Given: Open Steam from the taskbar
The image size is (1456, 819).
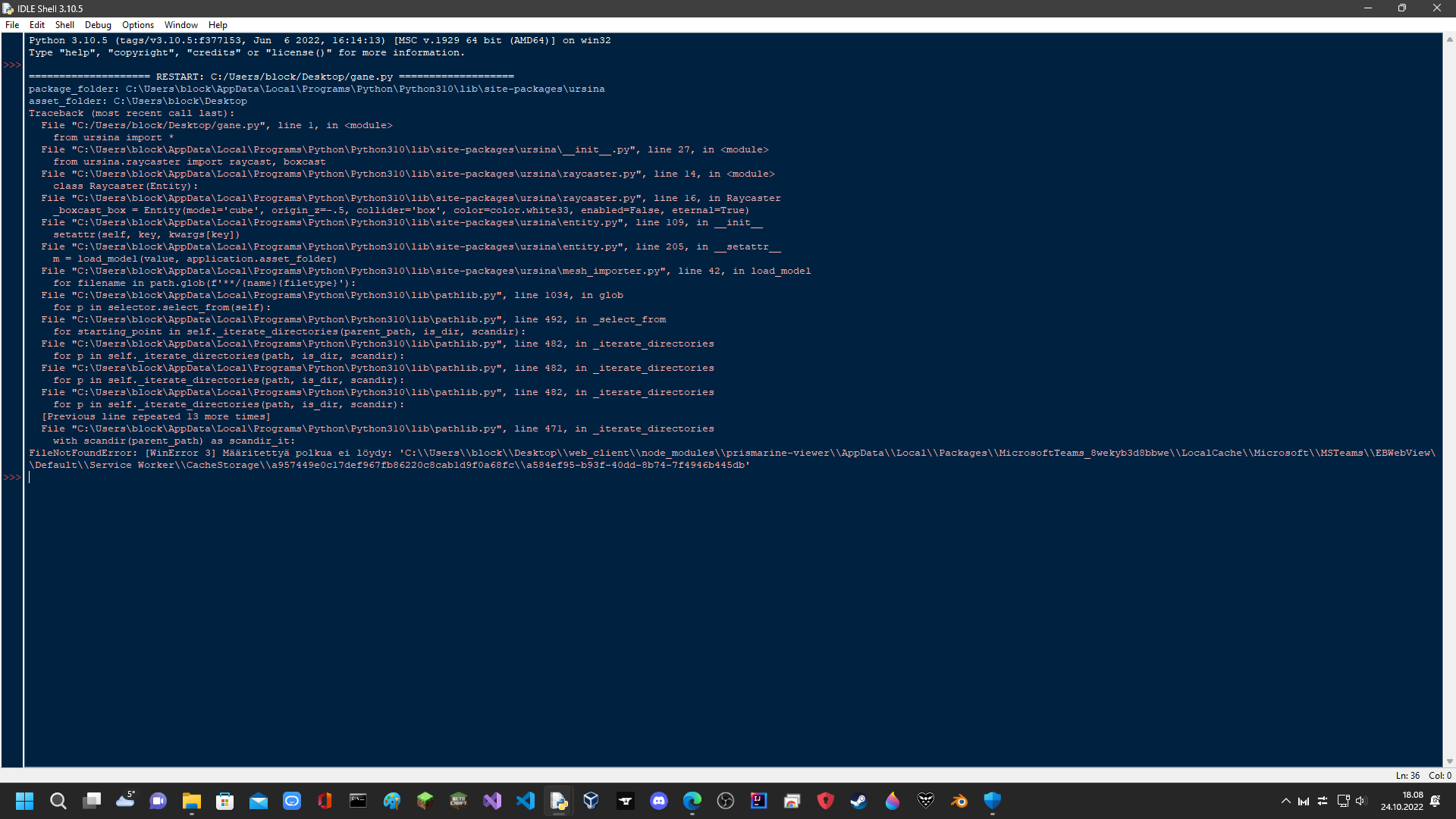Looking at the screenshot, I should tap(859, 801).
